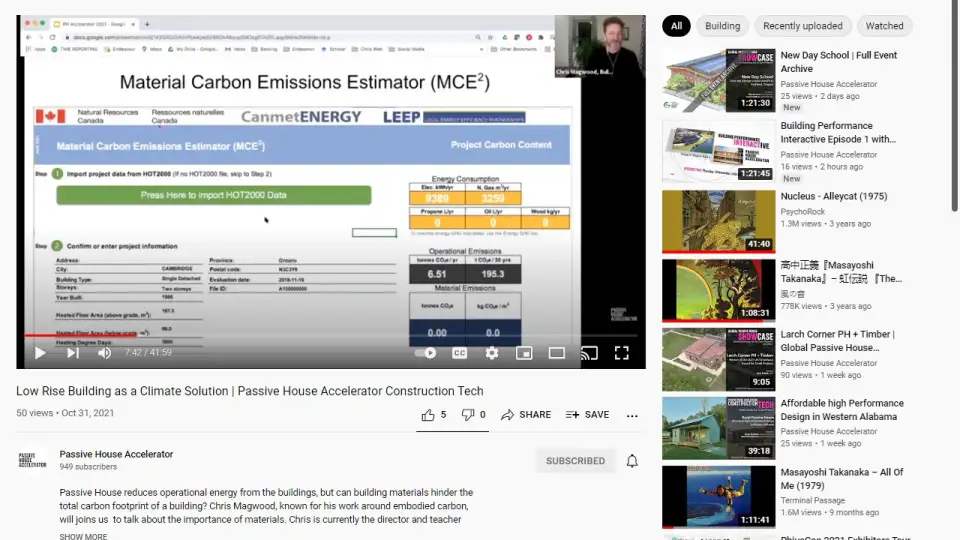Switch to miniplayer mode
Viewport: 960px width, 540px height.
pos(524,353)
